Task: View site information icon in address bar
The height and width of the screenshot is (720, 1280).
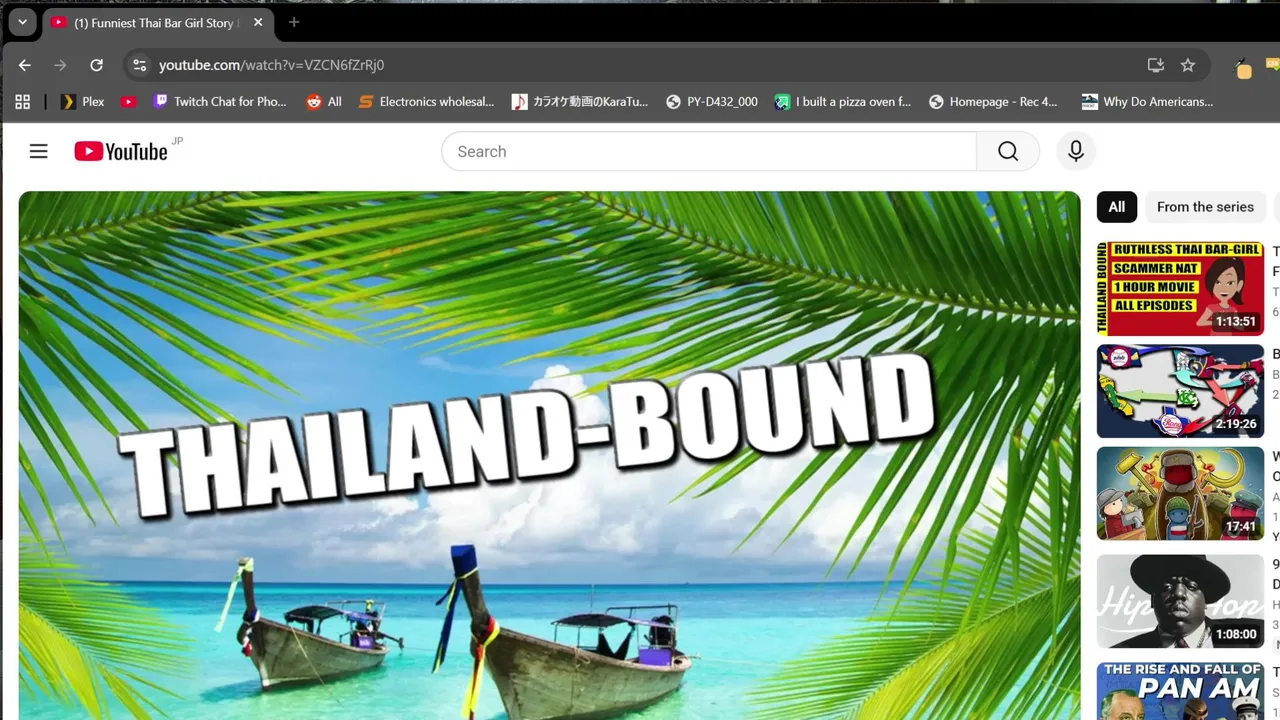Action: 139,65
